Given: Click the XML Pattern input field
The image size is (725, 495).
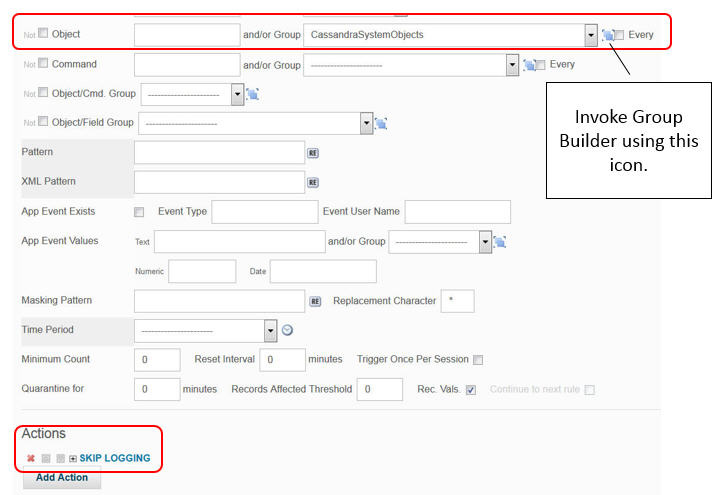Looking at the screenshot, I should (x=220, y=183).
